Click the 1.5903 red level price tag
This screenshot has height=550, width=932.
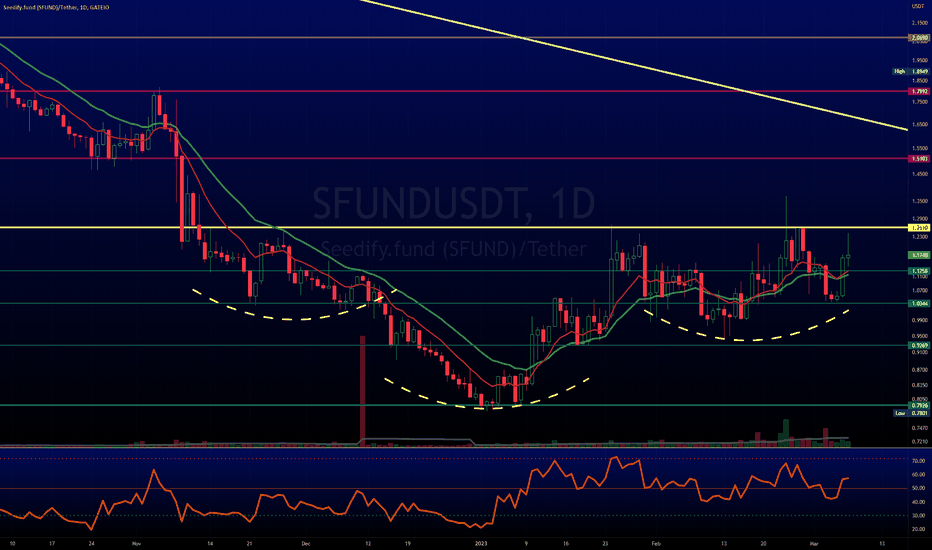pos(919,159)
